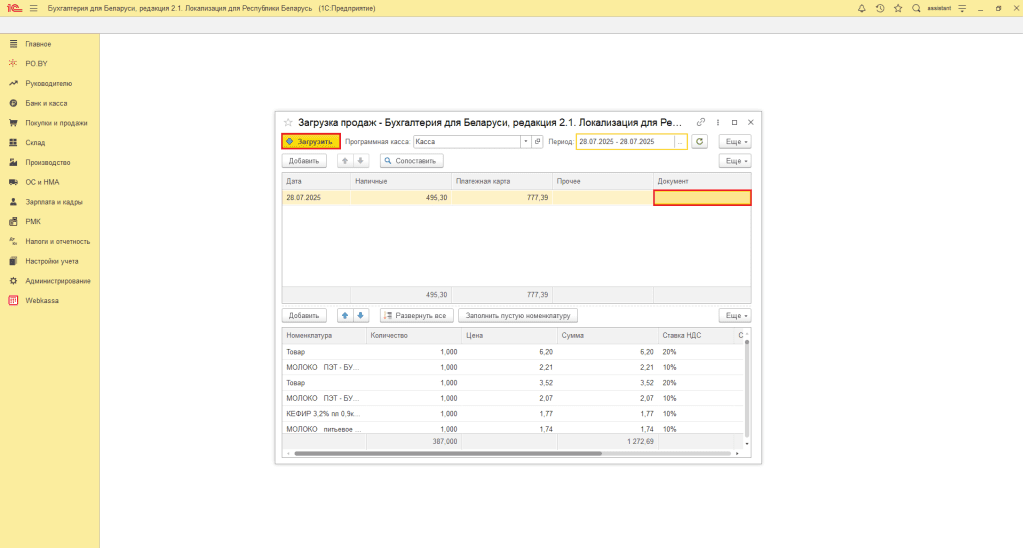Click the Наличные column header
Image resolution: width=1024 pixels, height=548 pixels.
coord(401,181)
